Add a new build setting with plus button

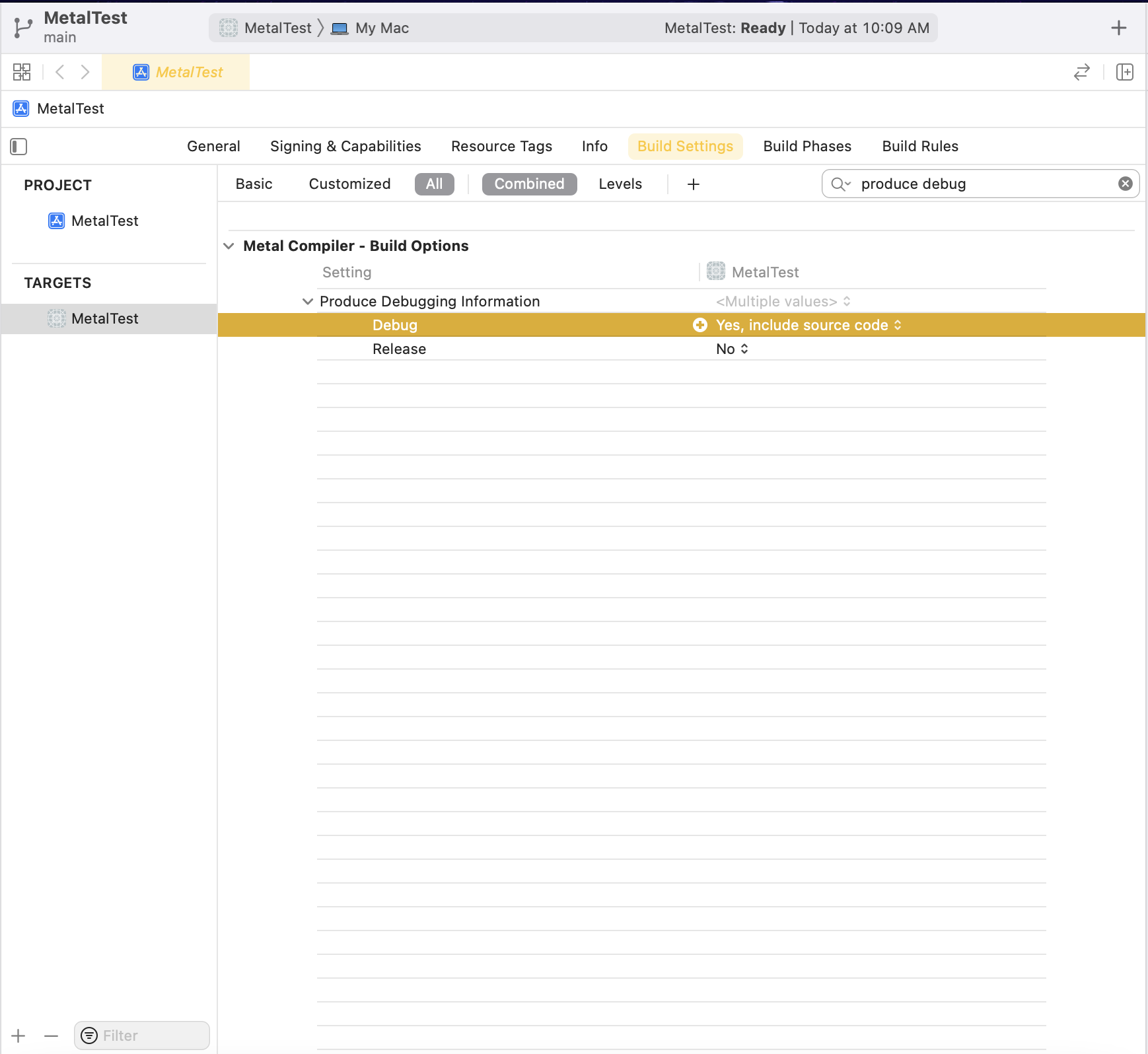693,184
